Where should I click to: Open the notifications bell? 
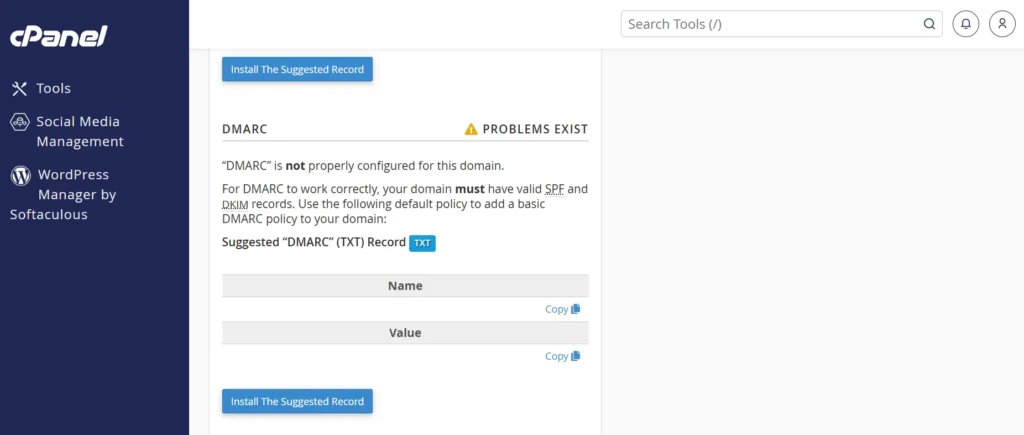pyautogui.click(x=966, y=24)
